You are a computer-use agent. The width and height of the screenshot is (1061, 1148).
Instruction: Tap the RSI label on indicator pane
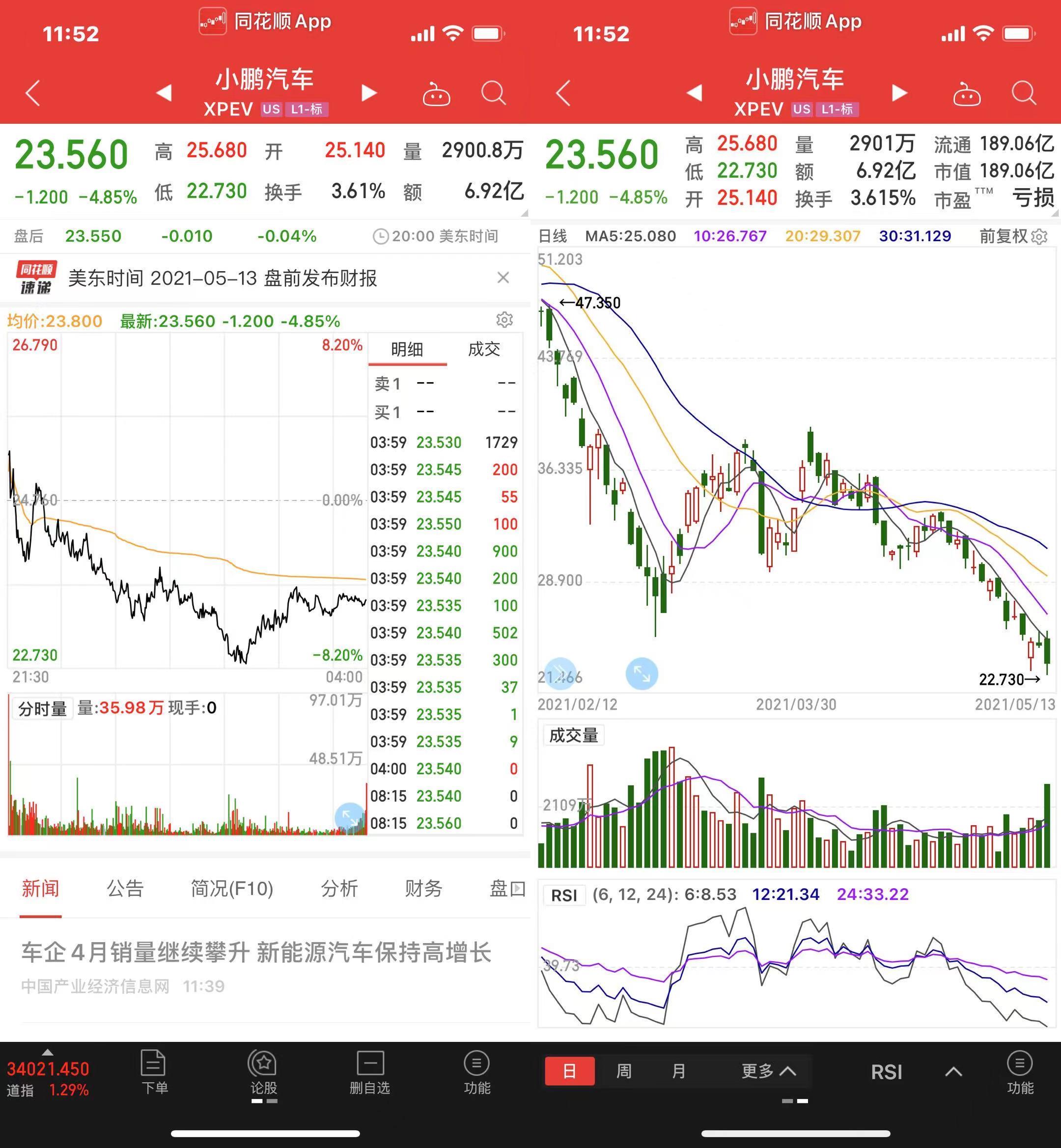click(x=564, y=895)
